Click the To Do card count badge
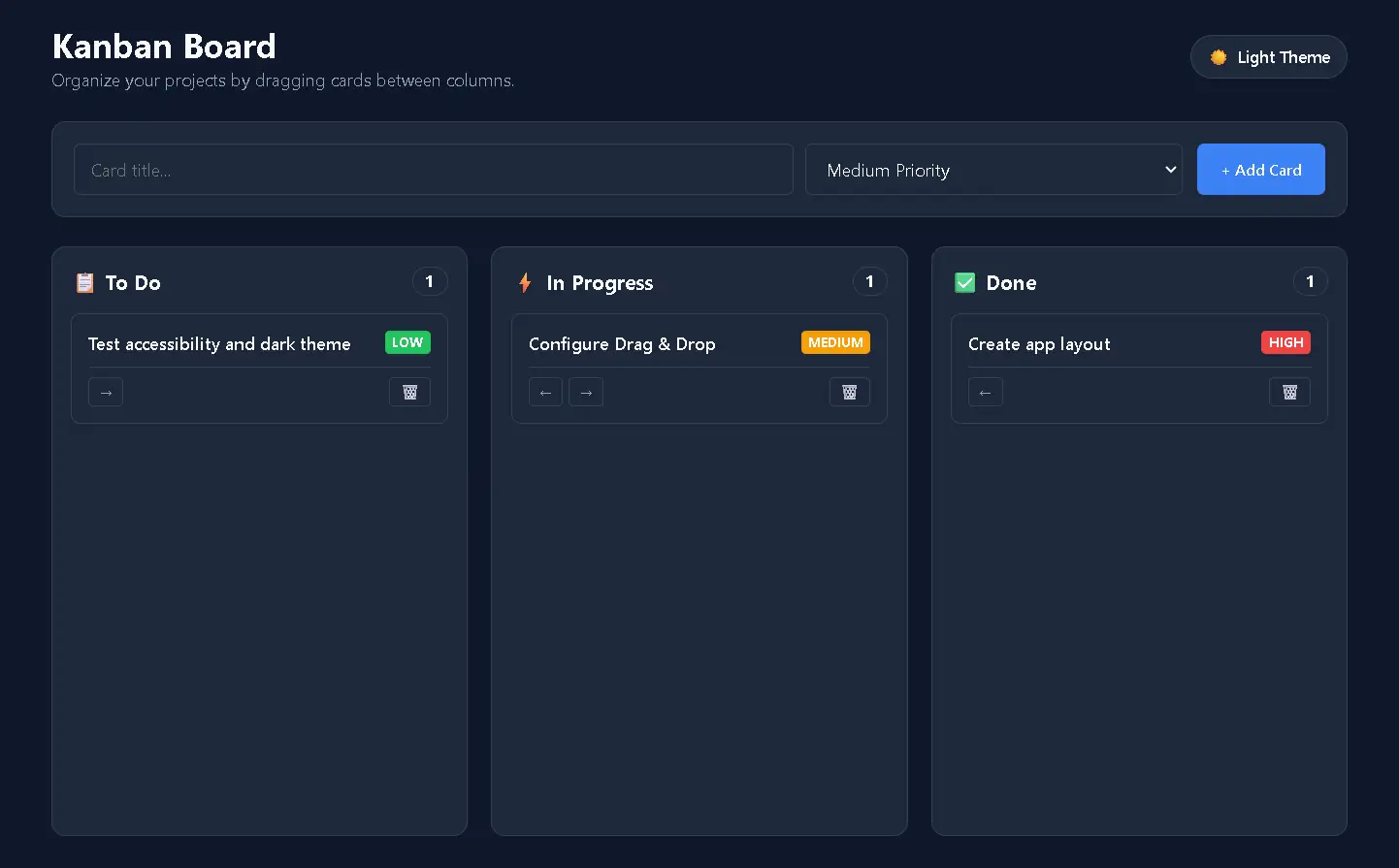Image resolution: width=1399 pixels, height=868 pixels. click(x=430, y=281)
